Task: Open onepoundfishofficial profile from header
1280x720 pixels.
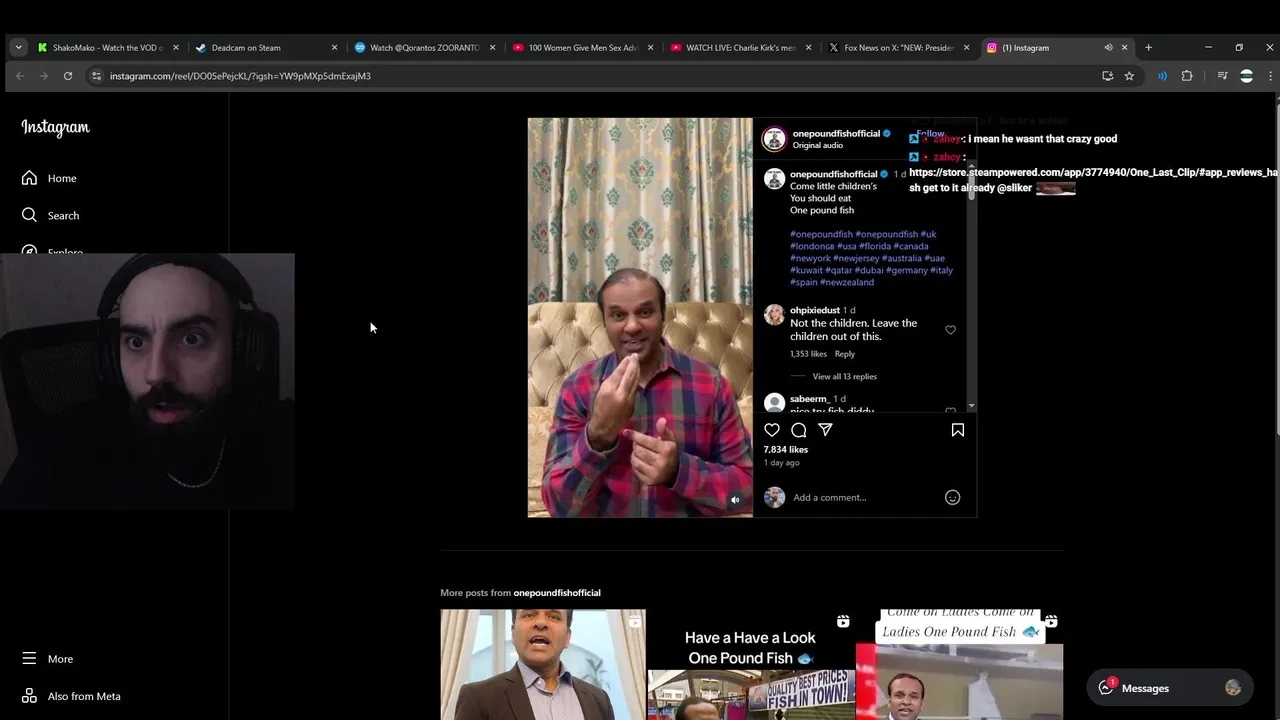Action: click(x=836, y=133)
